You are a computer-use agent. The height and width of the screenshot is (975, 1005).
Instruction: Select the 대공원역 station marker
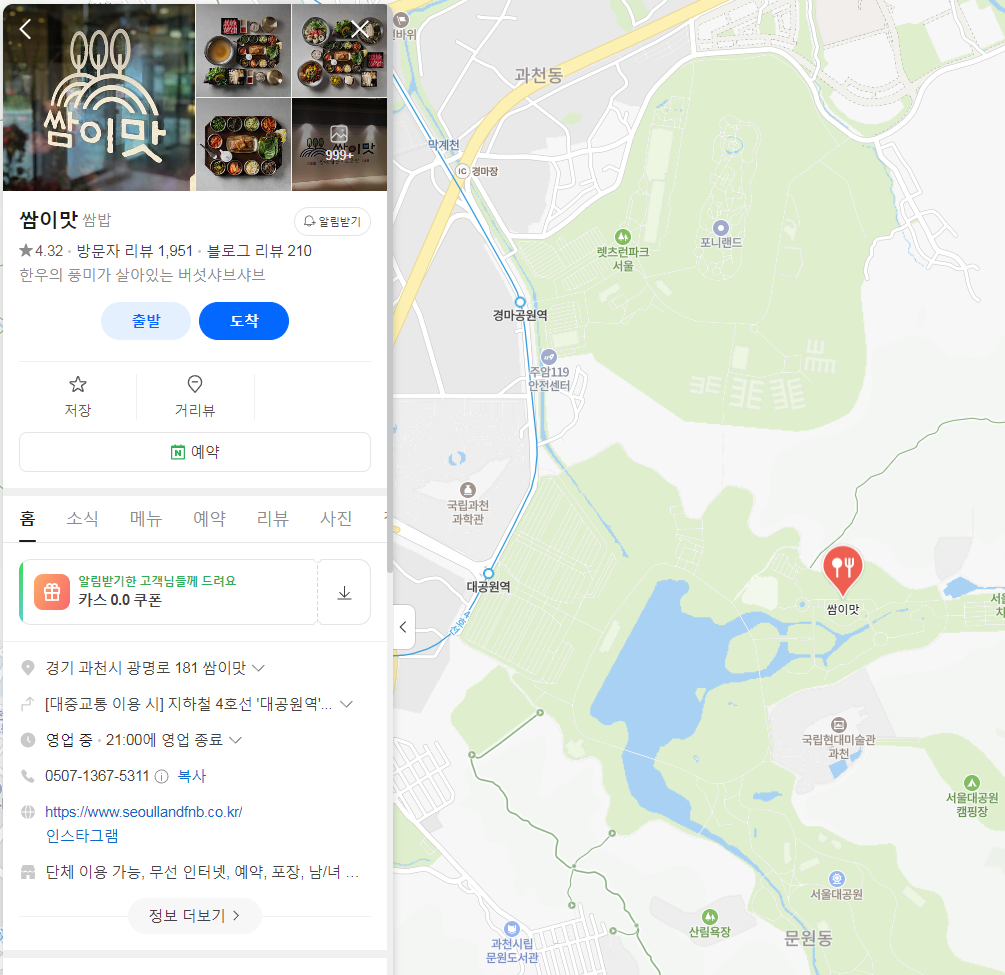[x=488, y=573]
